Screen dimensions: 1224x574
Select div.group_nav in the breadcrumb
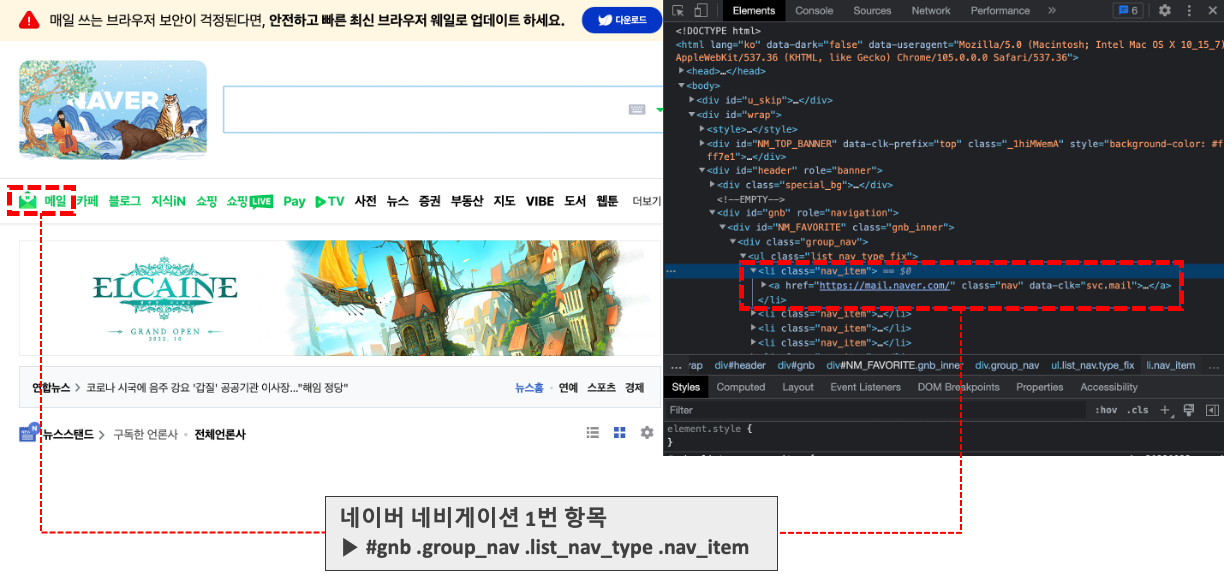click(x=1007, y=365)
